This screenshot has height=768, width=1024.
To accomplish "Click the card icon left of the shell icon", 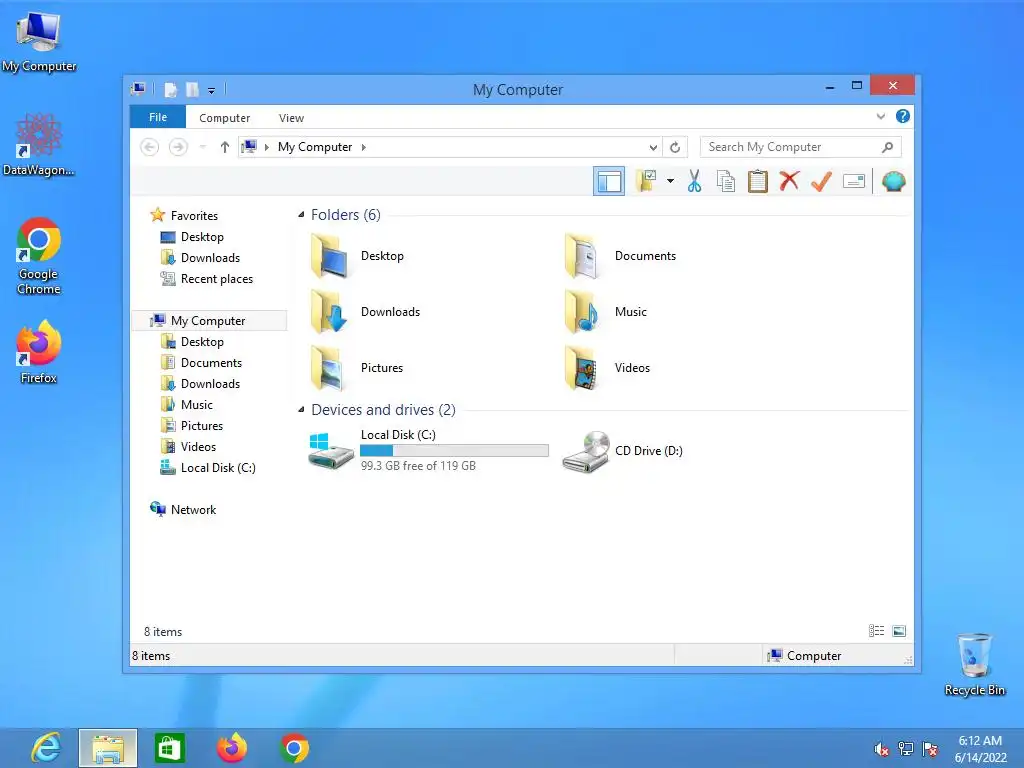I will click(854, 181).
